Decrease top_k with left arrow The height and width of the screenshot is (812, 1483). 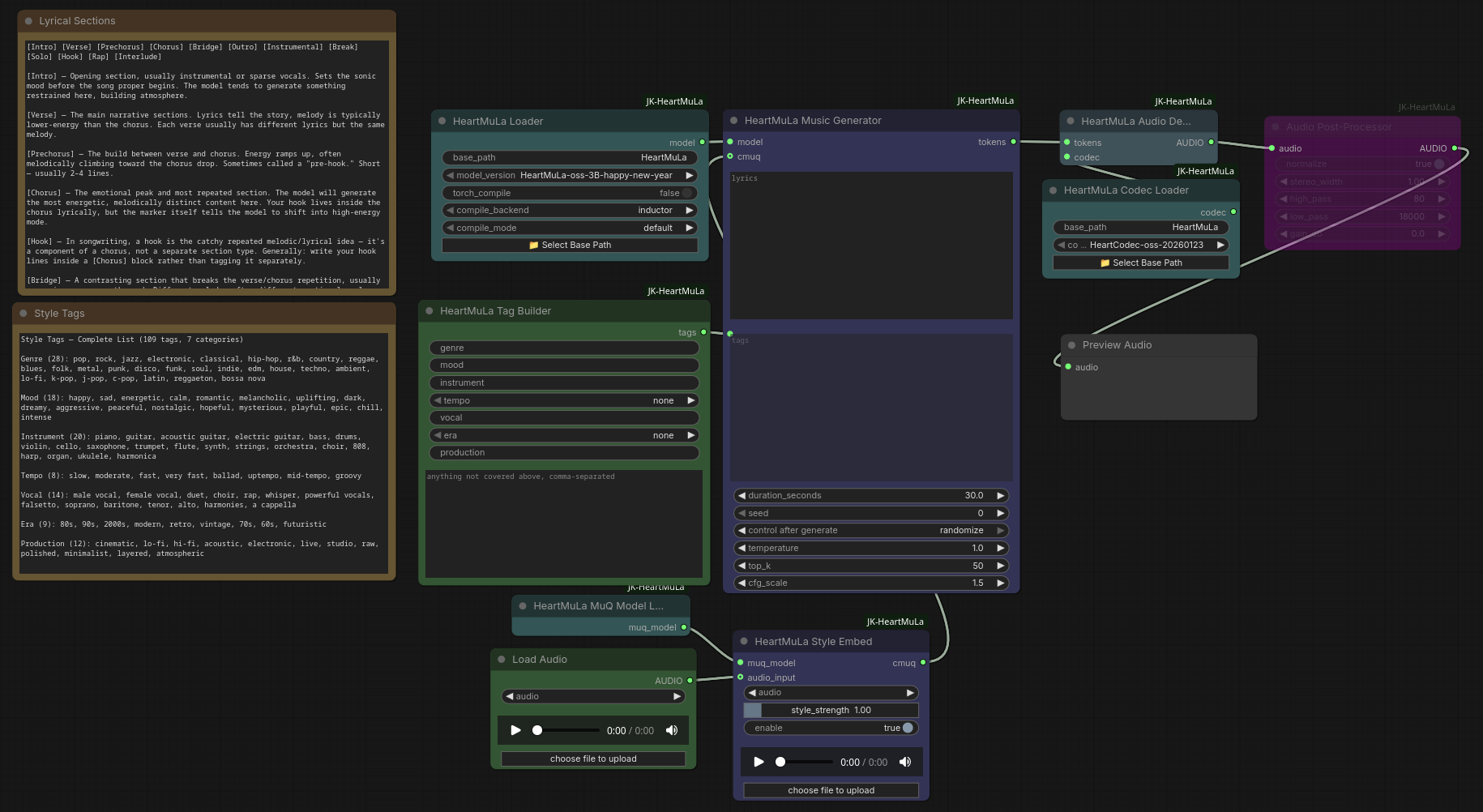click(x=741, y=566)
